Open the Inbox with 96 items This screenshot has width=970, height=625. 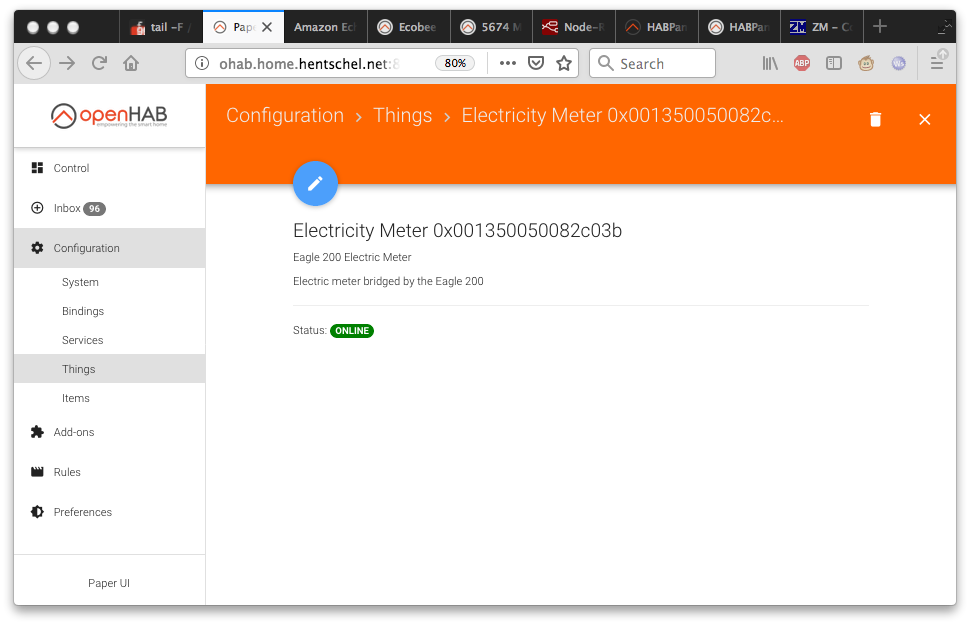(68, 208)
